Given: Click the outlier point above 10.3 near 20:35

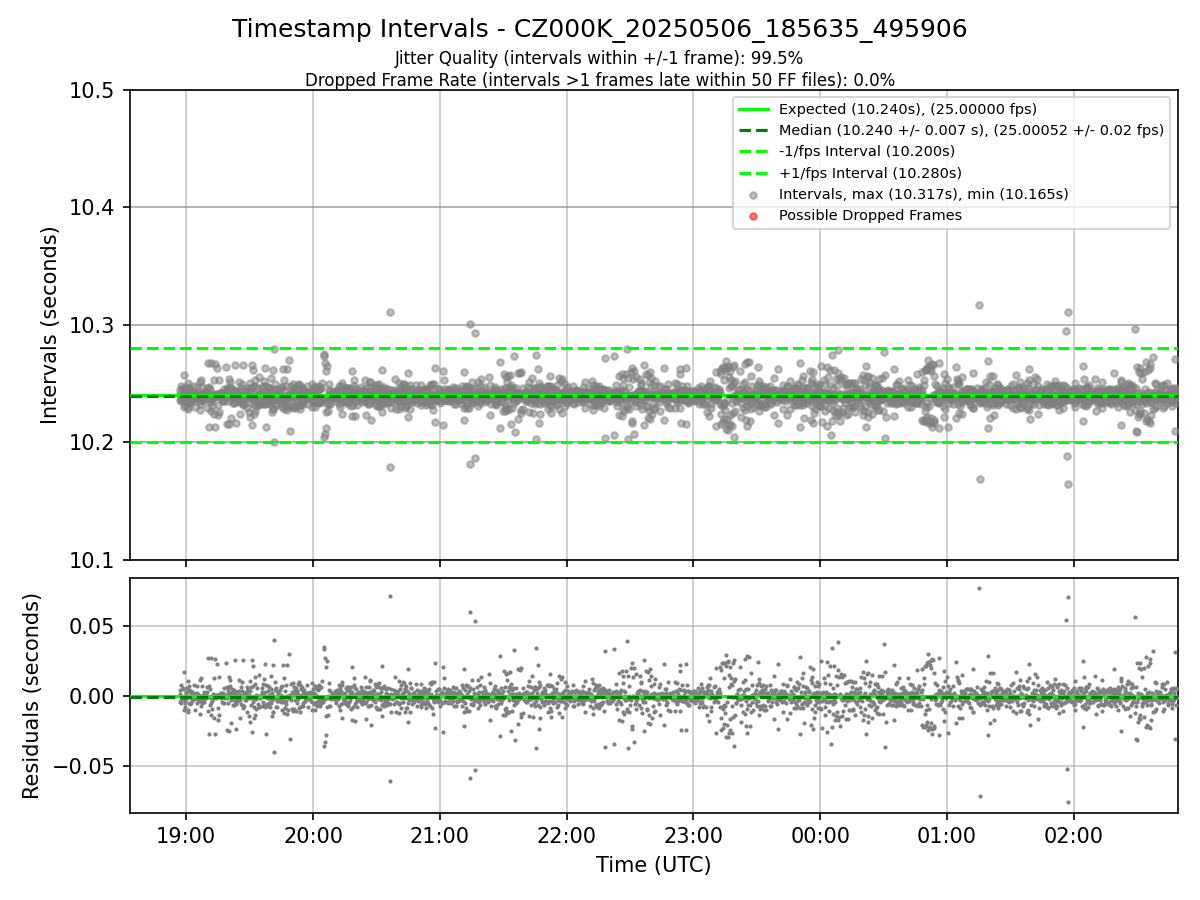Looking at the screenshot, I should point(390,312).
